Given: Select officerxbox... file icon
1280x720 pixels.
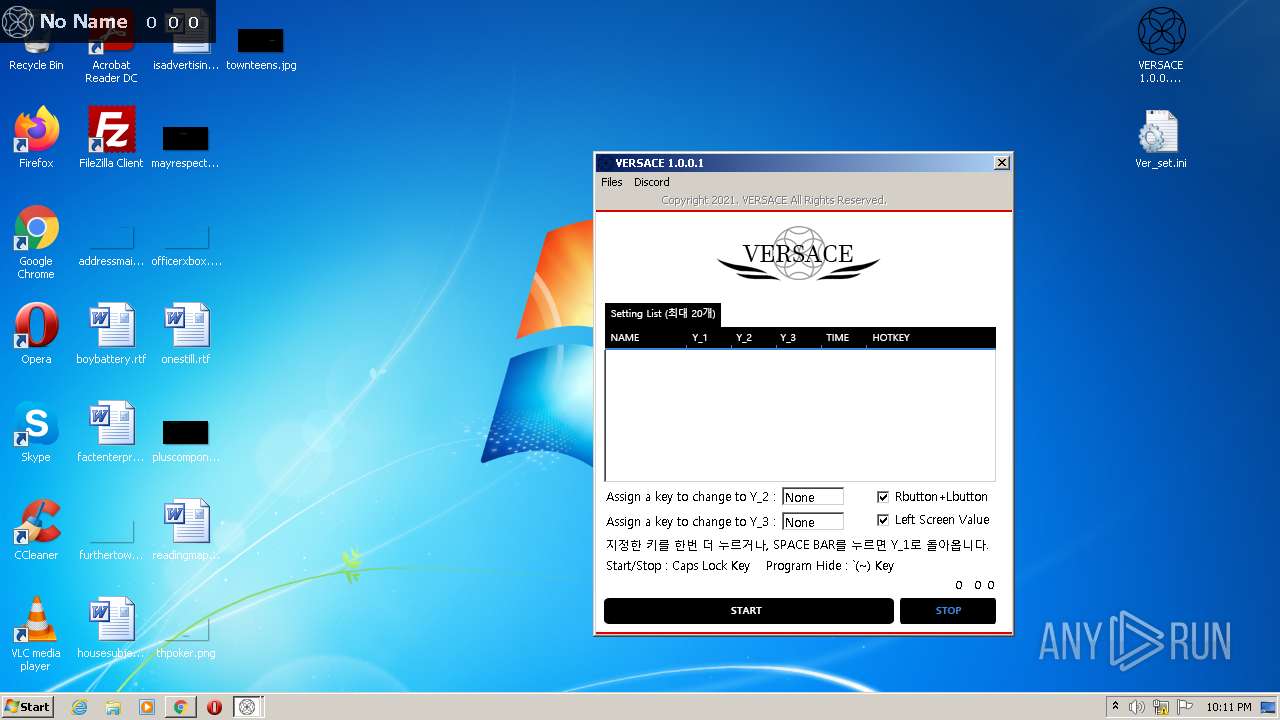Looking at the screenshot, I should point(186,246).
